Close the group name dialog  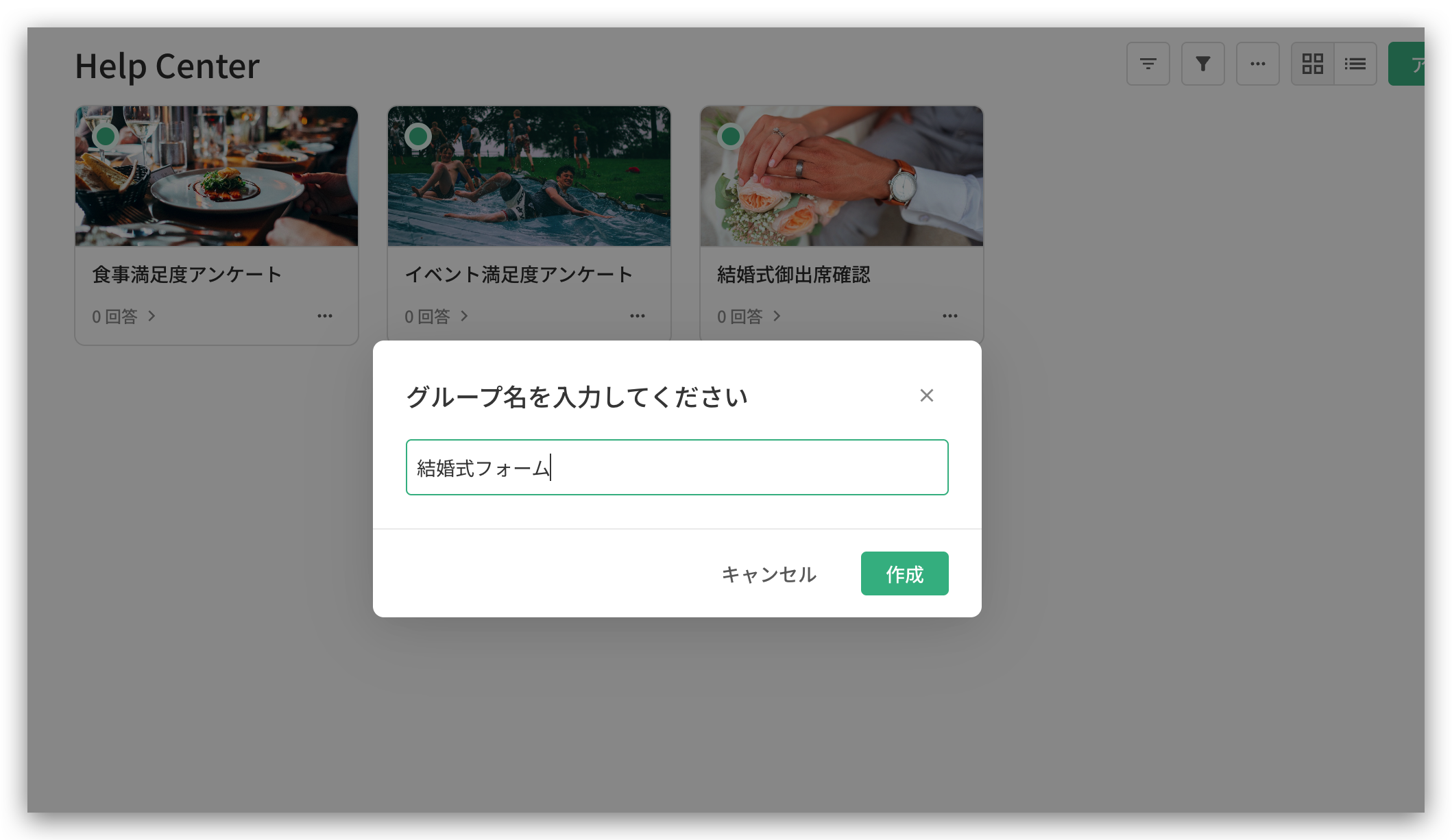coord(926,395)
